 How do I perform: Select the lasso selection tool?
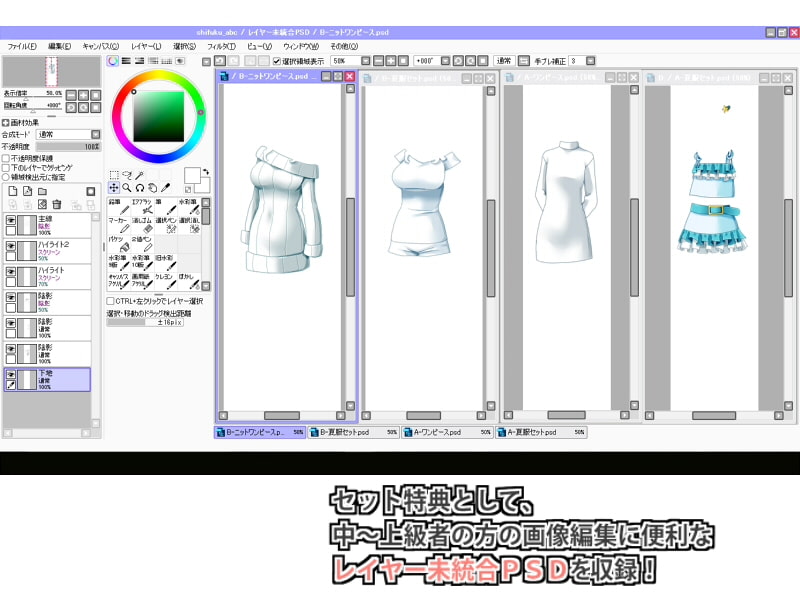(x=127, y=176)
